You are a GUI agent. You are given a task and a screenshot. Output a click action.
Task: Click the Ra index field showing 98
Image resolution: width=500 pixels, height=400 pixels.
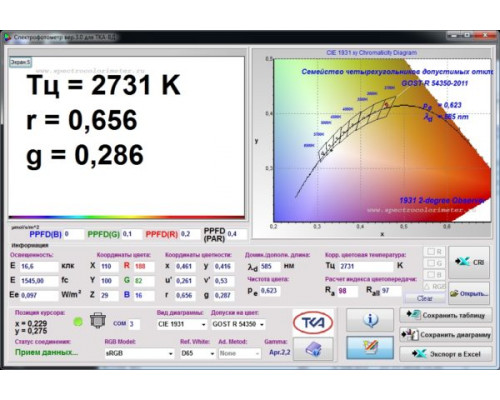tap(348, 291)
